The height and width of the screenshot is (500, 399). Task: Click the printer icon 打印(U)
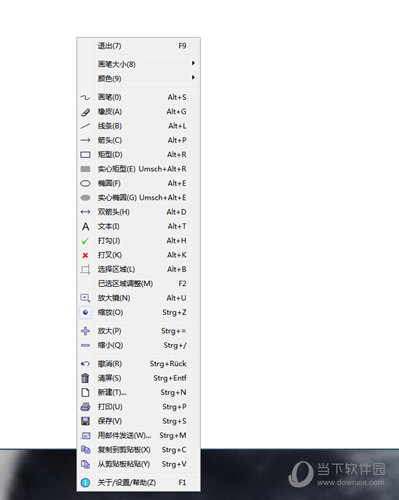(x=85, y=407)
